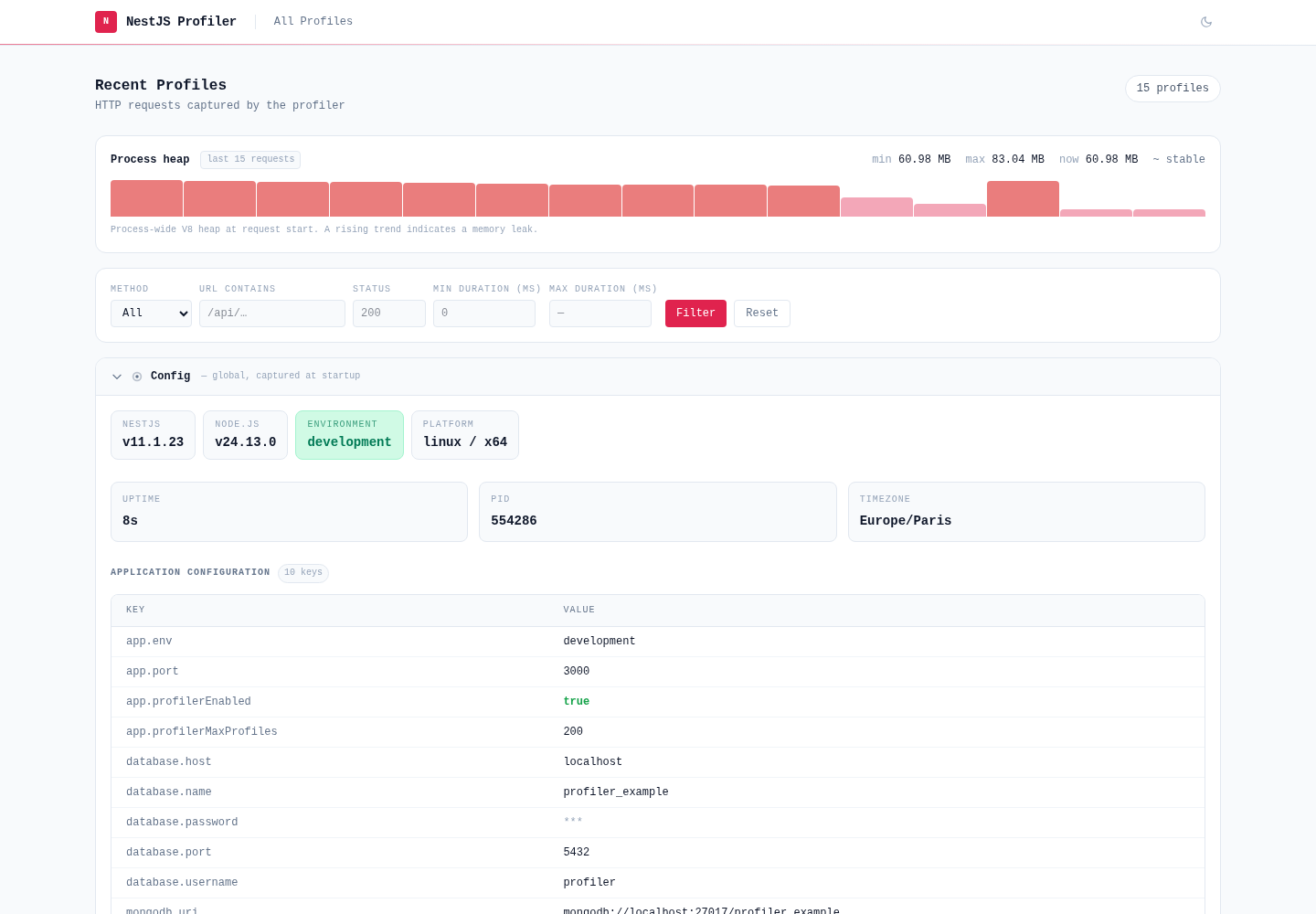The width and height of the screenshot is (1316, 914).
Task: Click the last 15 requests badge
Action: (x=250, y=160)
